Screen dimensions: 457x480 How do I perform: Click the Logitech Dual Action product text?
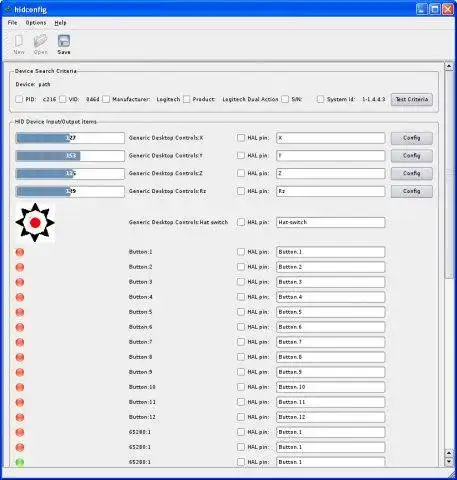pos(250,99)
